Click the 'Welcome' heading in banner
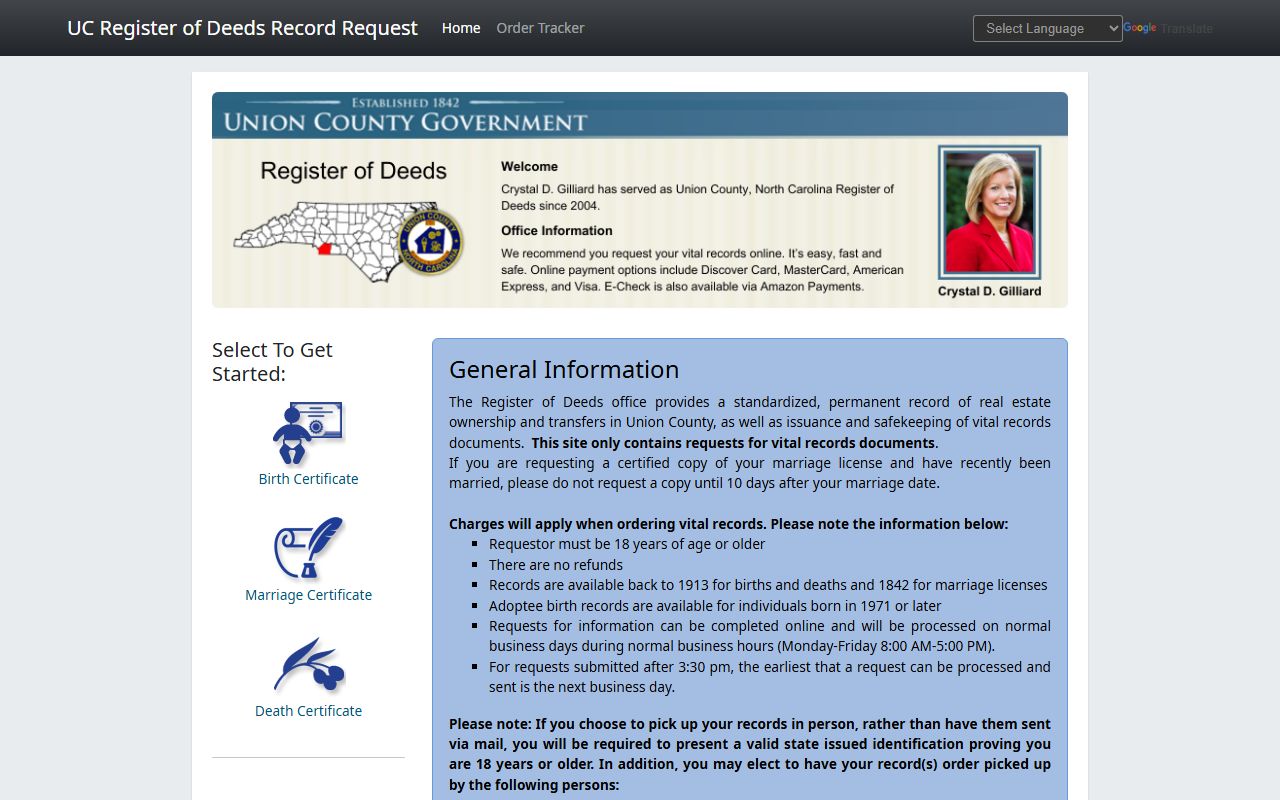Viewport: 1280px width, 800px height. 529,167
